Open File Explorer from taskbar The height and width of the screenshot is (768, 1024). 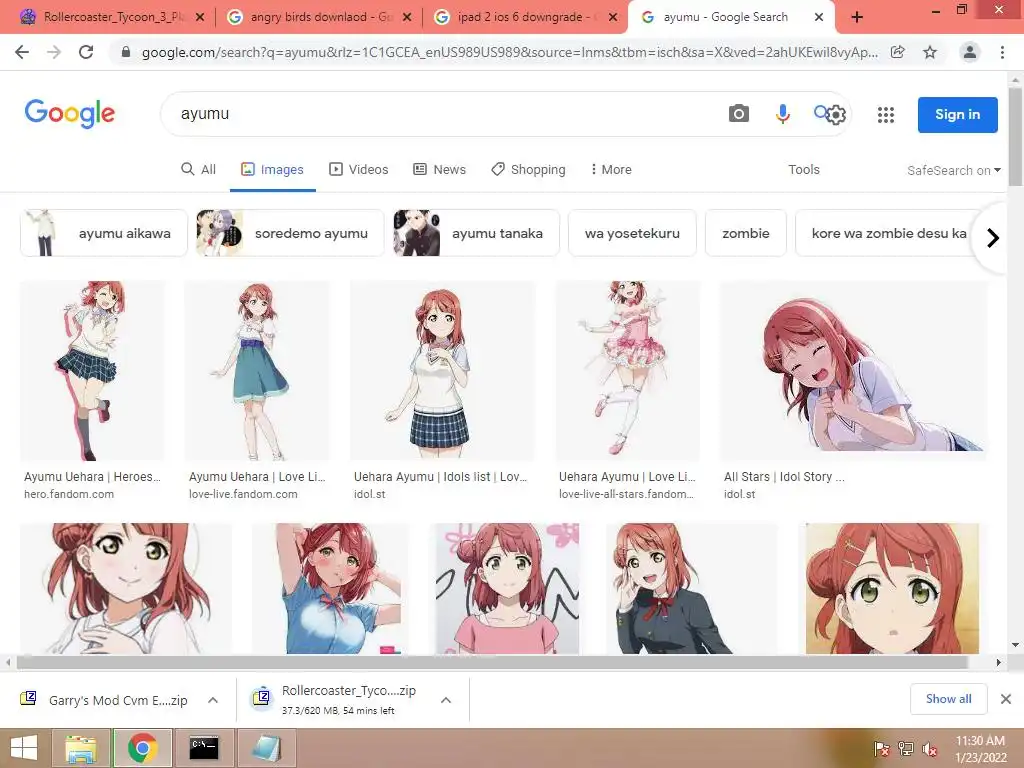[81, 748]
